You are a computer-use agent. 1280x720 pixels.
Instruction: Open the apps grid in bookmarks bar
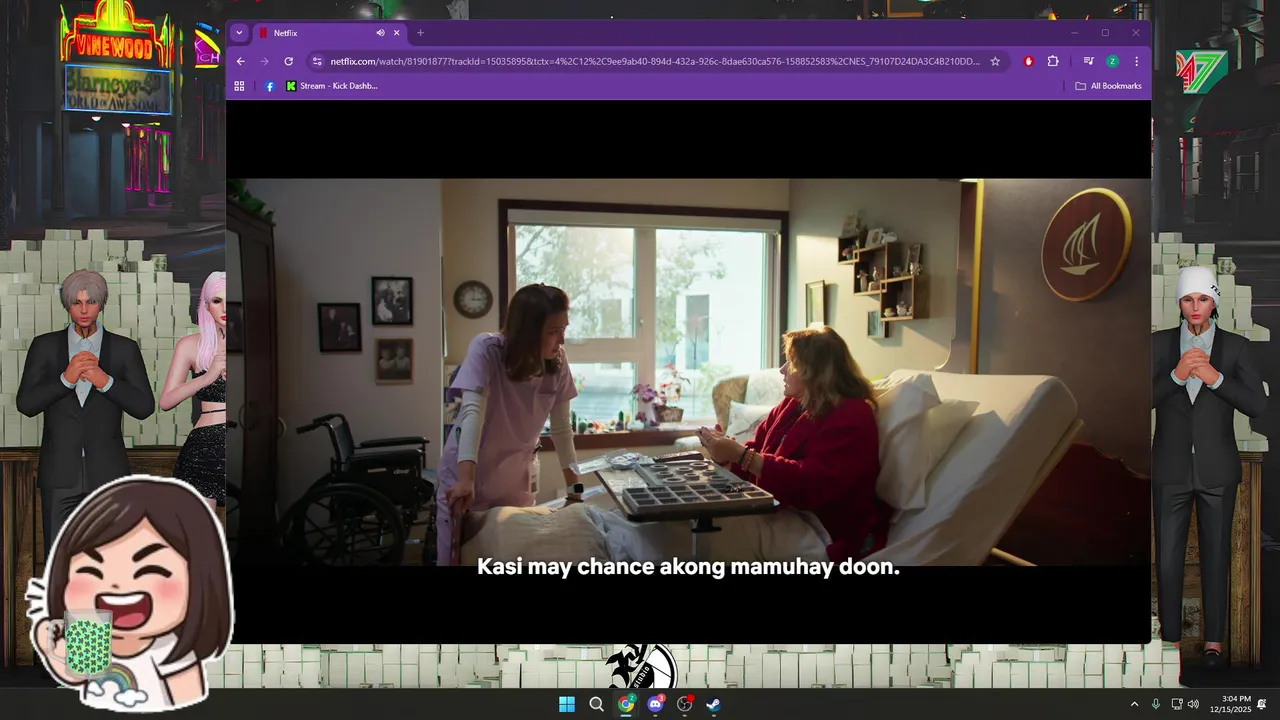[239, 86]
